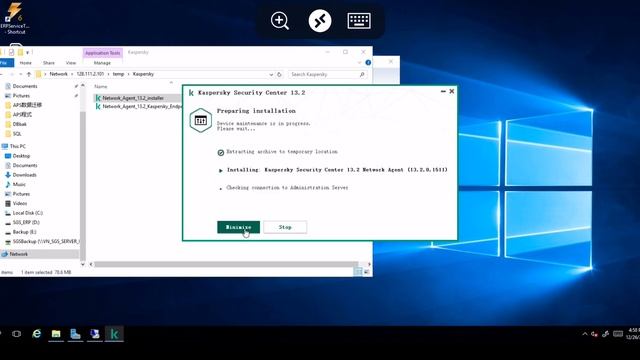This screenshot has width=640, height=360.
Task: Click the temp segment in the address path
Action: point(118,74)
